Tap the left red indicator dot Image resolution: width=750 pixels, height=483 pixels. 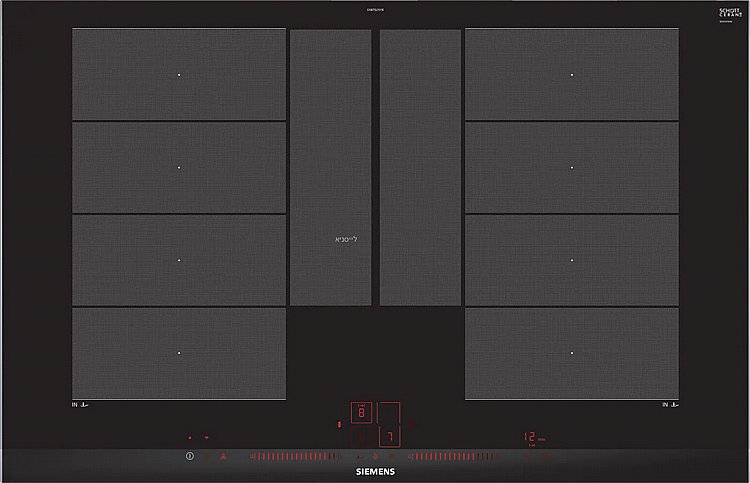coord(190,438)
